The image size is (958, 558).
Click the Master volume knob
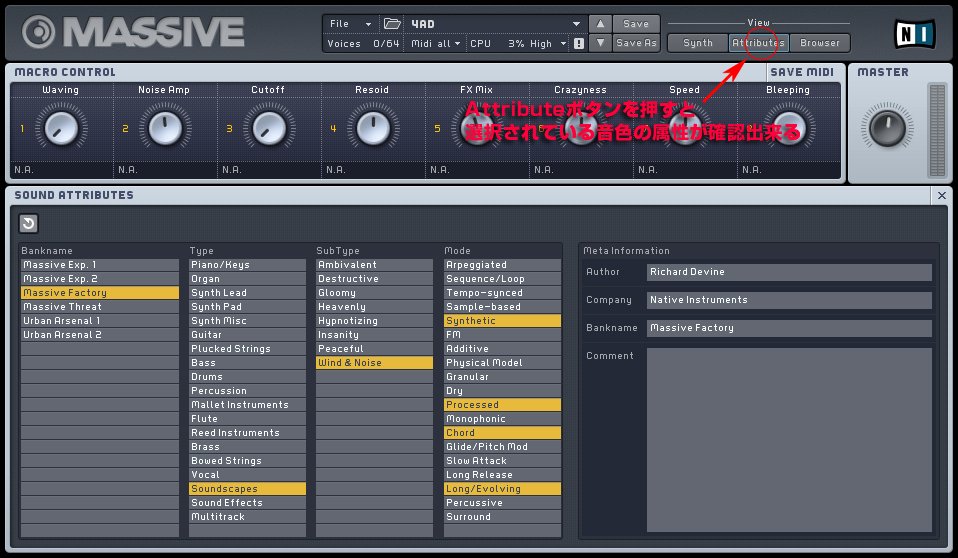click(x=887, y=128)
